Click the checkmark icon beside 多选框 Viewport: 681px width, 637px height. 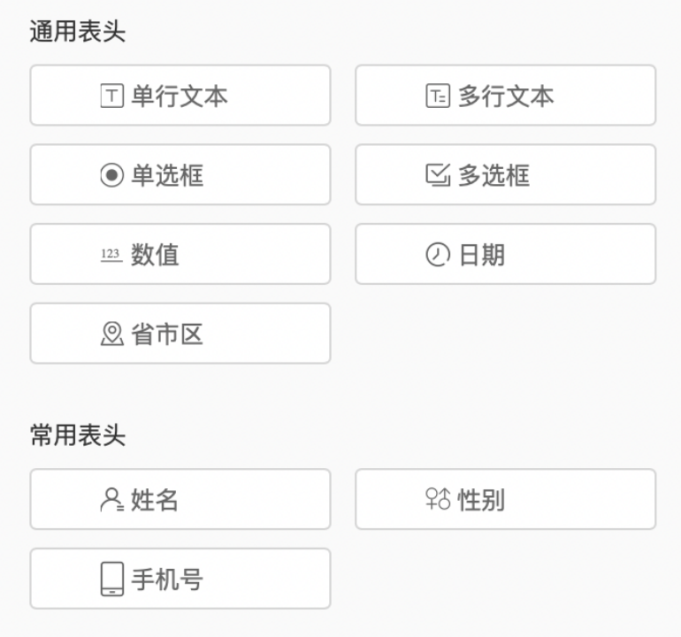tap(437, 175)
